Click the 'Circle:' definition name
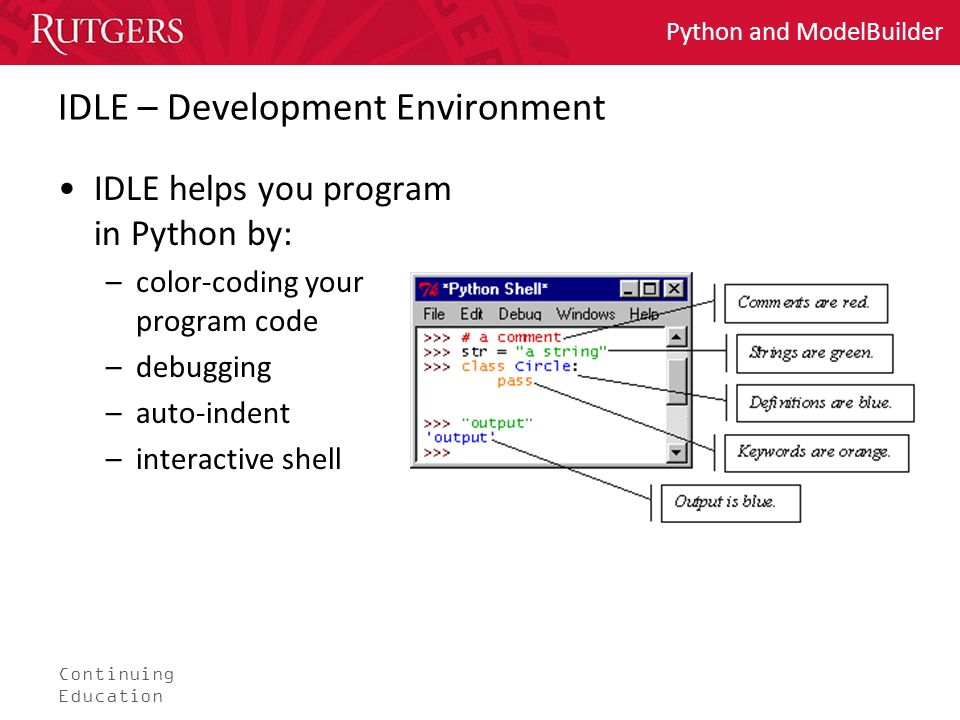Screen dimensions: 960x720 tap(546, 366)
